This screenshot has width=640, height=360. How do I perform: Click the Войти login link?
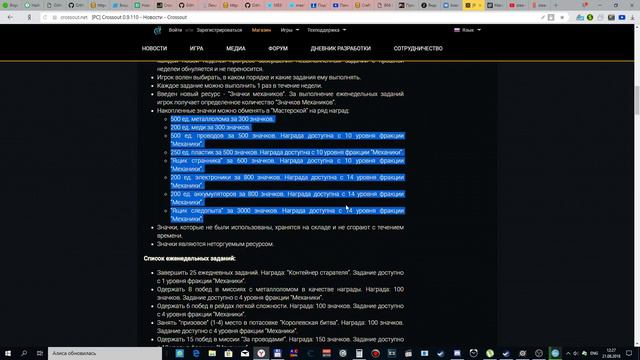click(175, 30)
